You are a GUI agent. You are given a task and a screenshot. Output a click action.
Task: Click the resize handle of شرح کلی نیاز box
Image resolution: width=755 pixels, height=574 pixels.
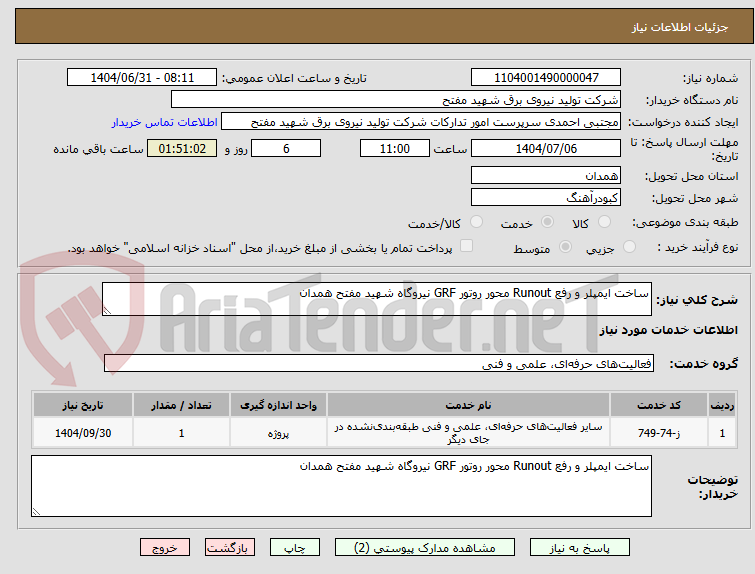click(107, 311)
